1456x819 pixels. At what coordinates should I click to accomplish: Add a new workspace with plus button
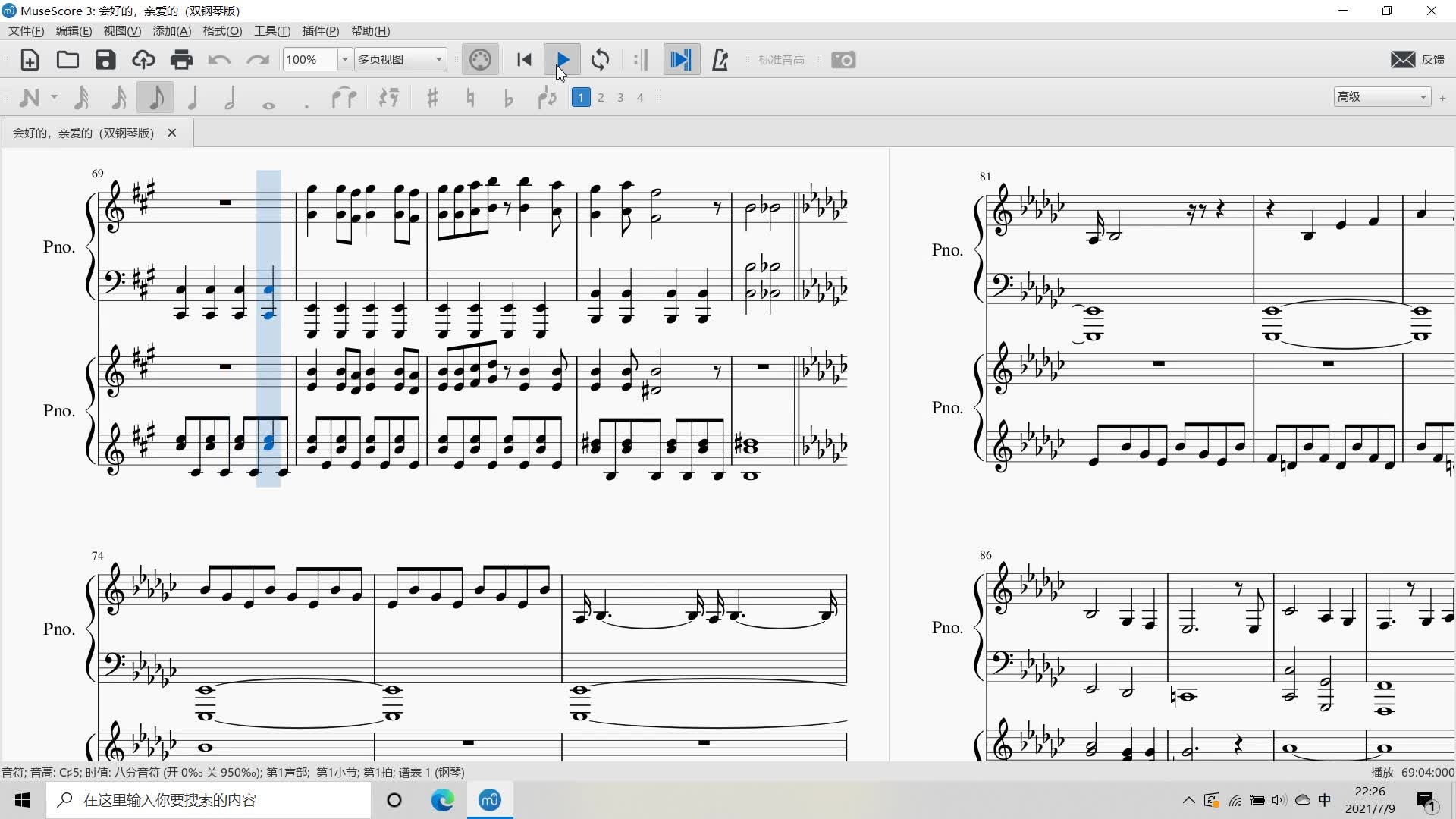(1442, 97)
